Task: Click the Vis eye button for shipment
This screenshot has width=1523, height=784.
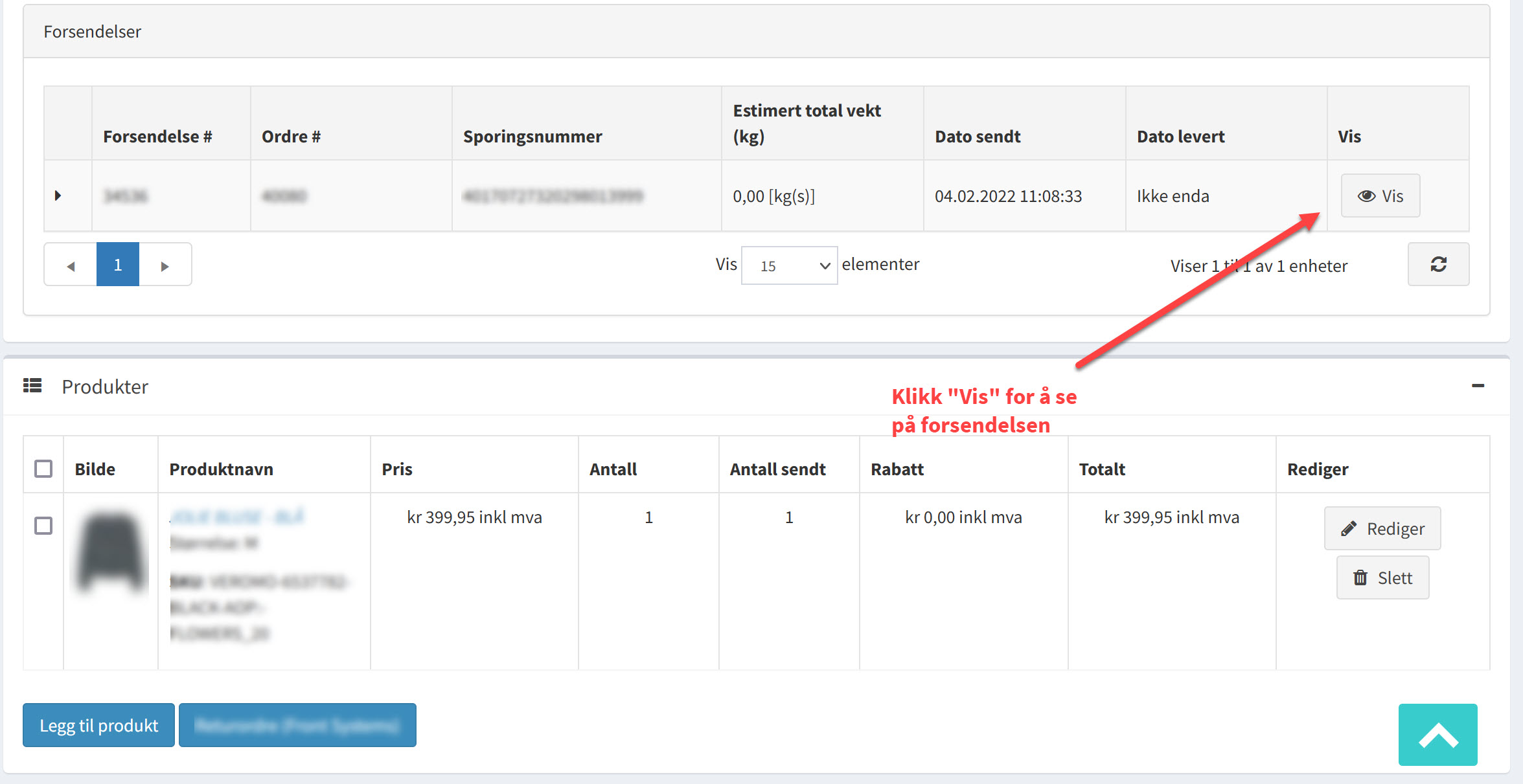Action: click(x=1380, y=196)
